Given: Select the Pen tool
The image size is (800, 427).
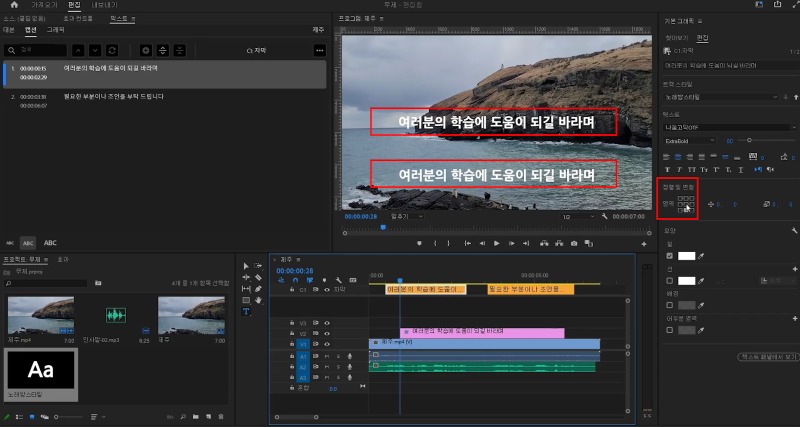Looking at the screenshot, I should coord(258,289).
